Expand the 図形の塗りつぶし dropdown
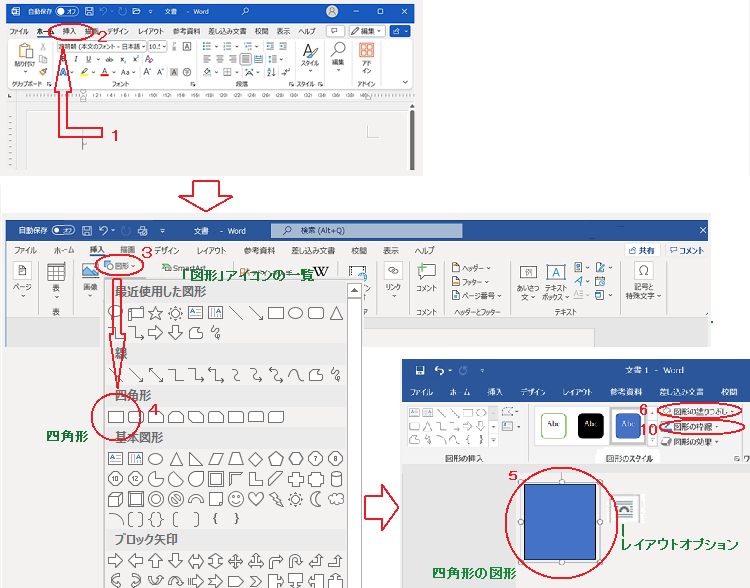Image resolution: width=750 pixels, height=588 pixels. click(x=703, y=411)
